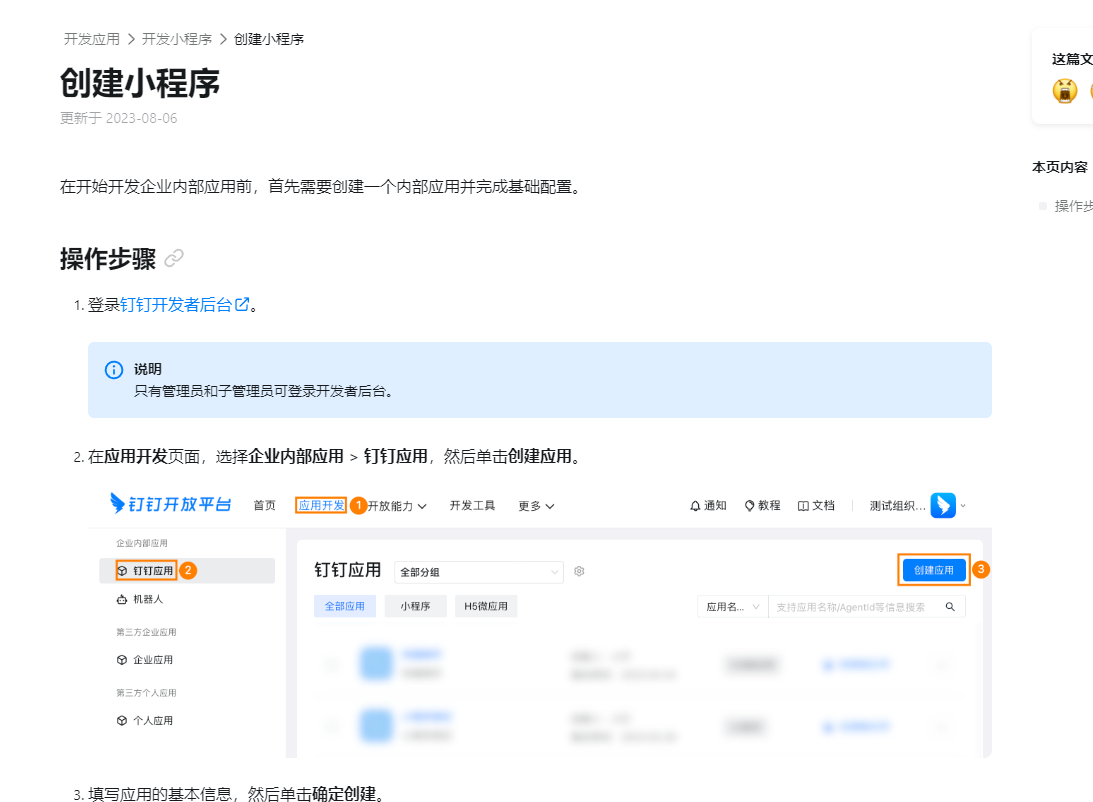Select 企业应用 in the sidebar

(x=145, y=660)
